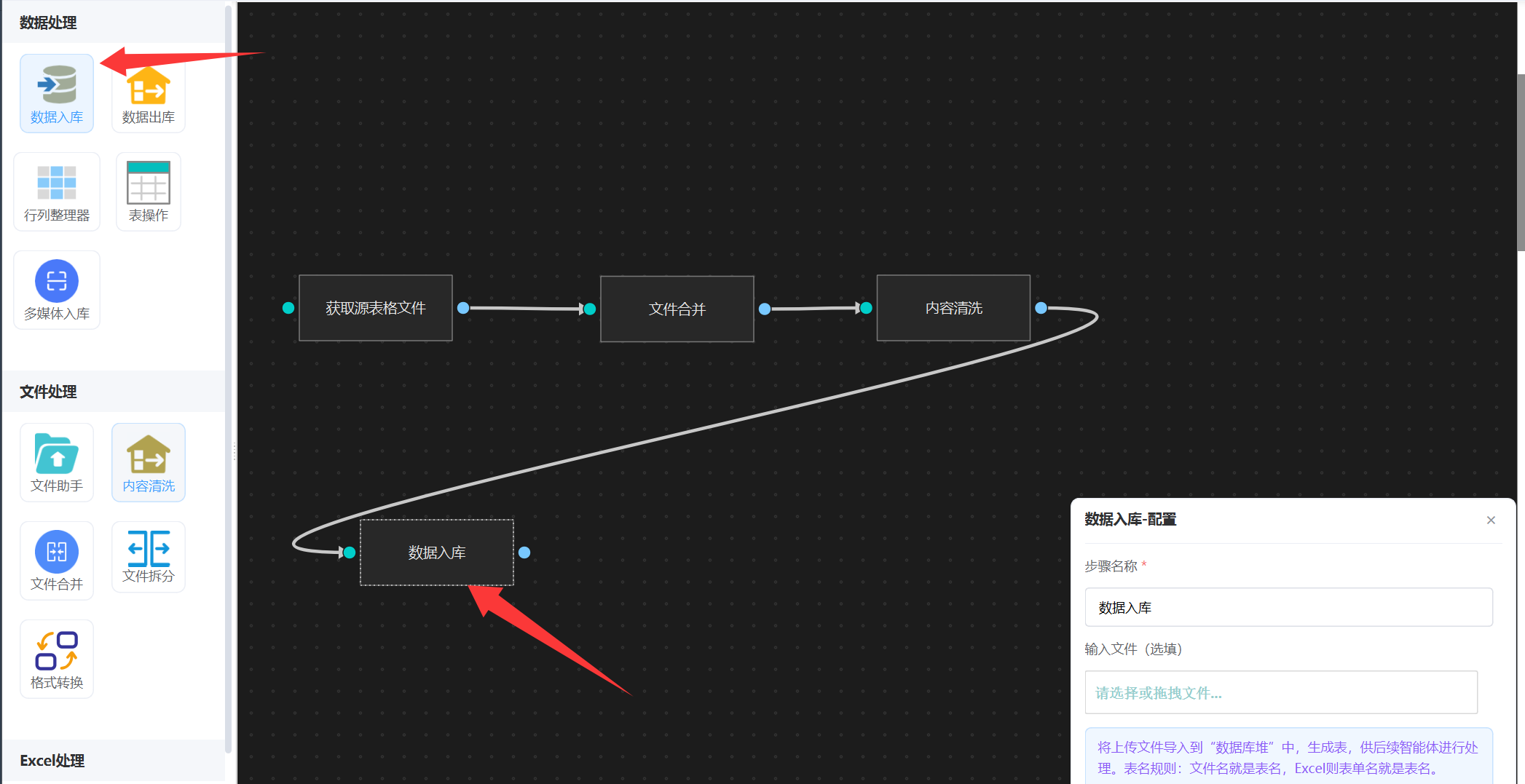This screenshot has height=784, width=1525.
Task: Select the 获取源表格文件 node on canvas
Action: pos(375,308)
